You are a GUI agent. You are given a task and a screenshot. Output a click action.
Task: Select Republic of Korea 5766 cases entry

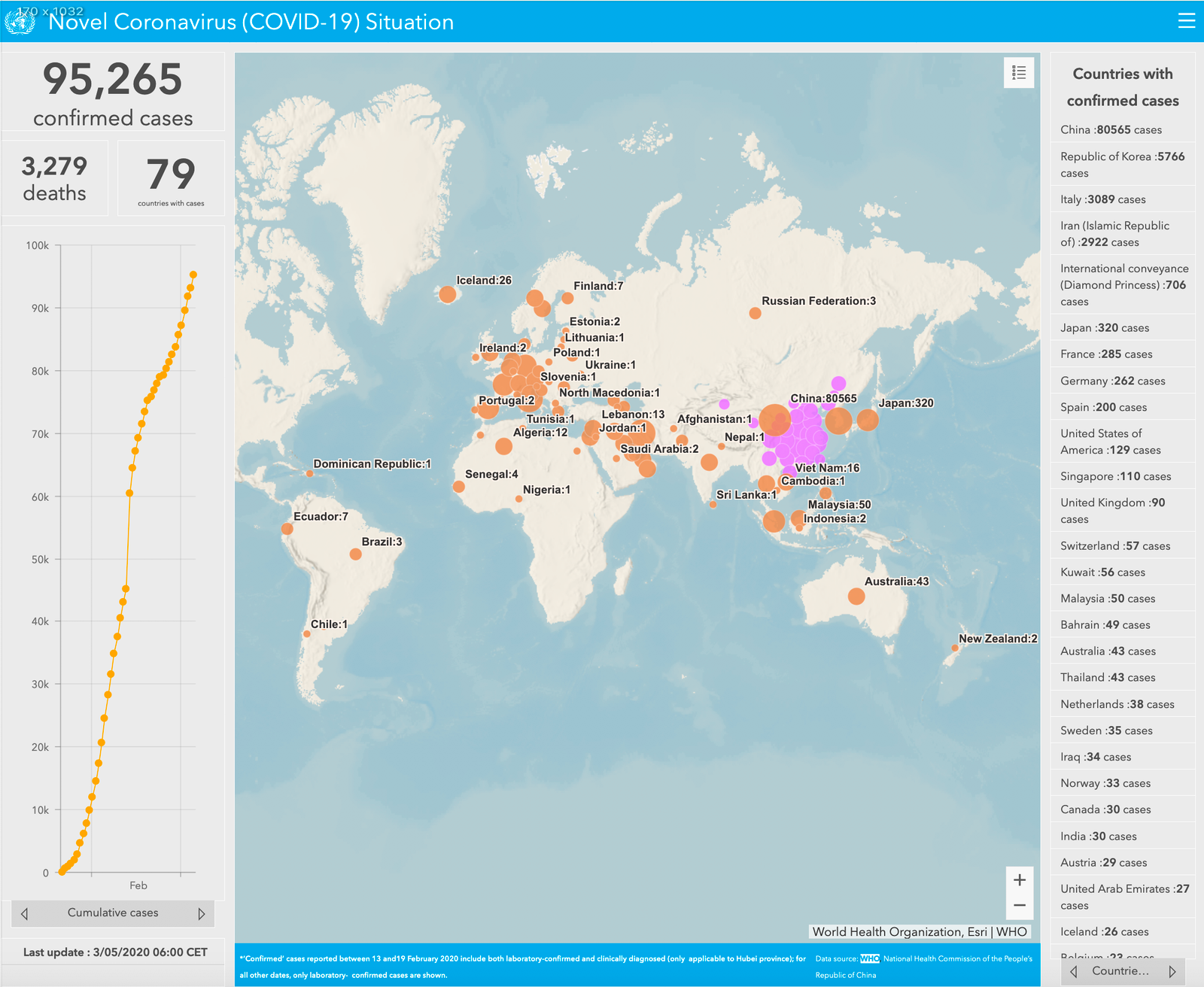1122,164
